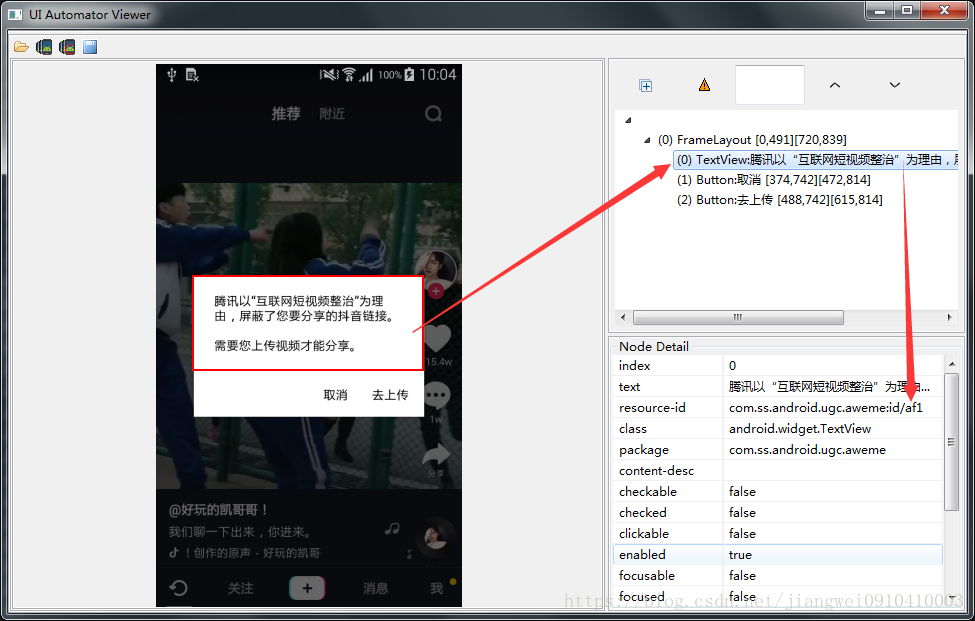Click the focusable row in Node Detail

point(778,576)
